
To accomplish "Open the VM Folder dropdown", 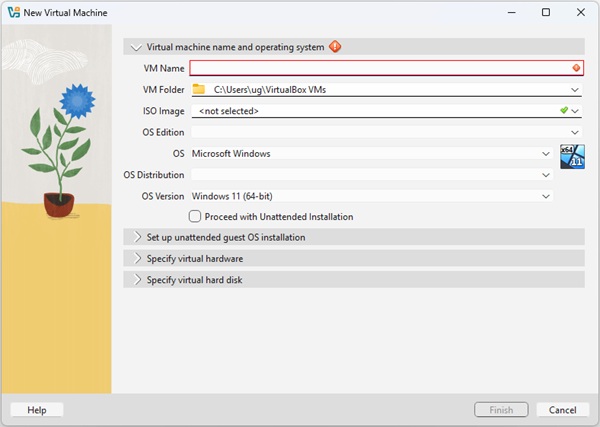I will 575,89.
